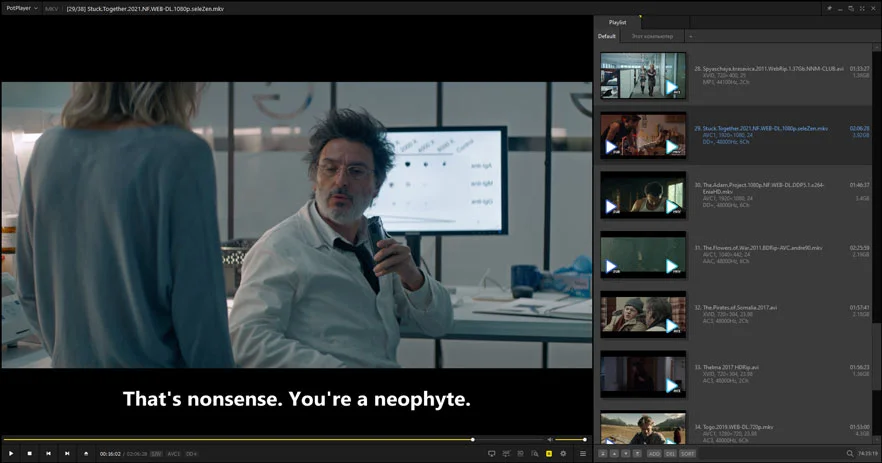Click the DEL button in playlist
Viewport: 882px width, 463px height.
point(670,453)
